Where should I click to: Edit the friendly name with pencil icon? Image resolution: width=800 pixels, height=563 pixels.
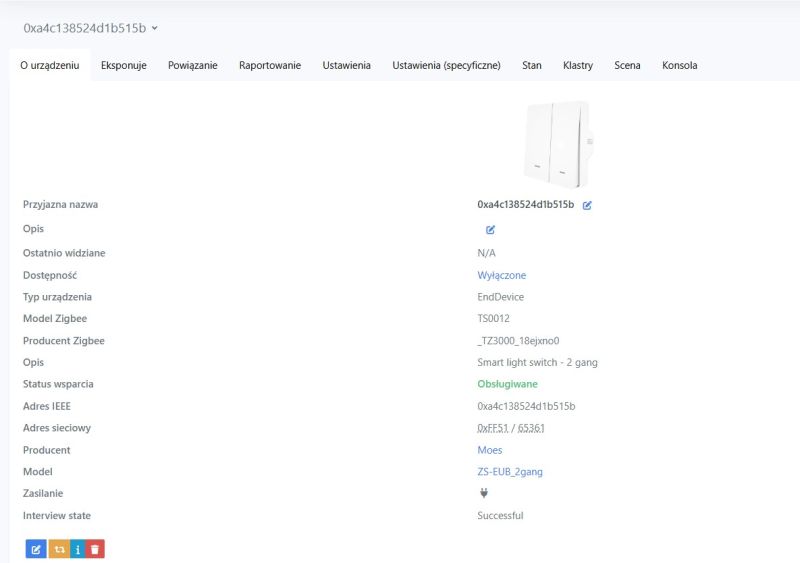coord(587,205)
